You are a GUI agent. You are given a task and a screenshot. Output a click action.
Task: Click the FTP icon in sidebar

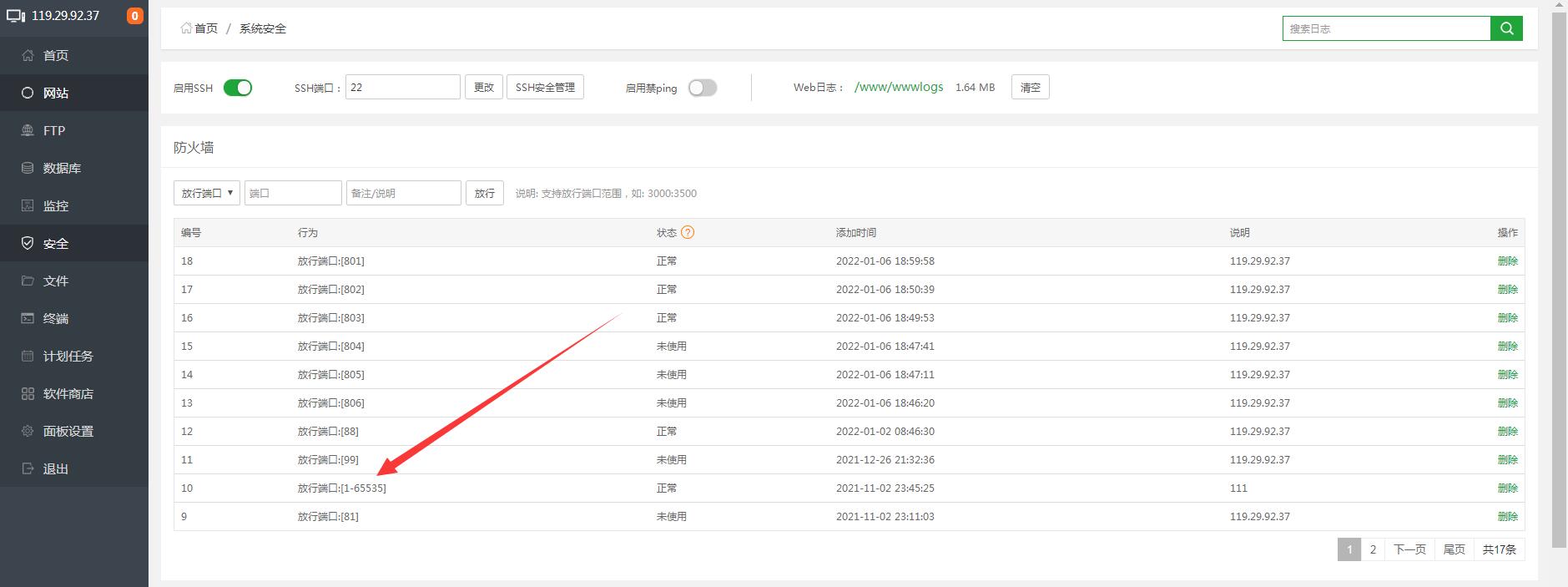tap(28, 130)
